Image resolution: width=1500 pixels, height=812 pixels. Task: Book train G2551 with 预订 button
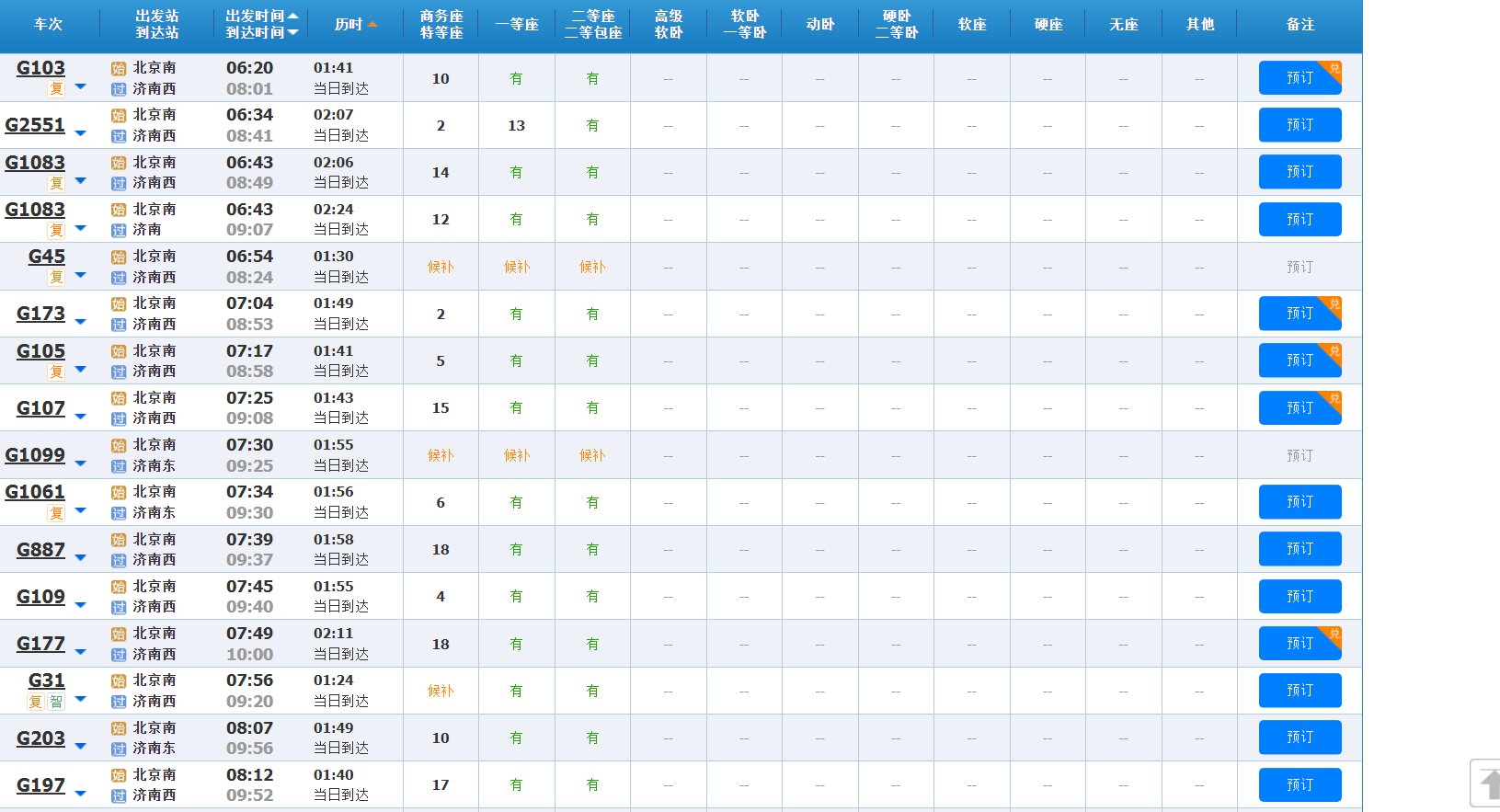[x=1300, y=125]
